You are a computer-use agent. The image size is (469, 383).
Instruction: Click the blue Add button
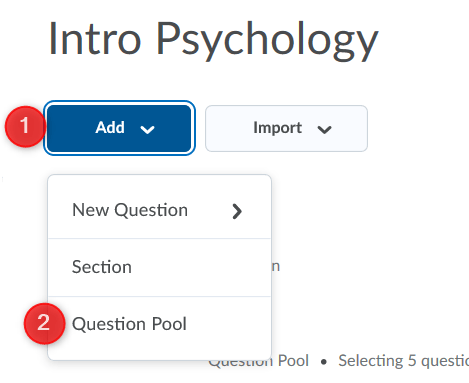pos(119,128)
